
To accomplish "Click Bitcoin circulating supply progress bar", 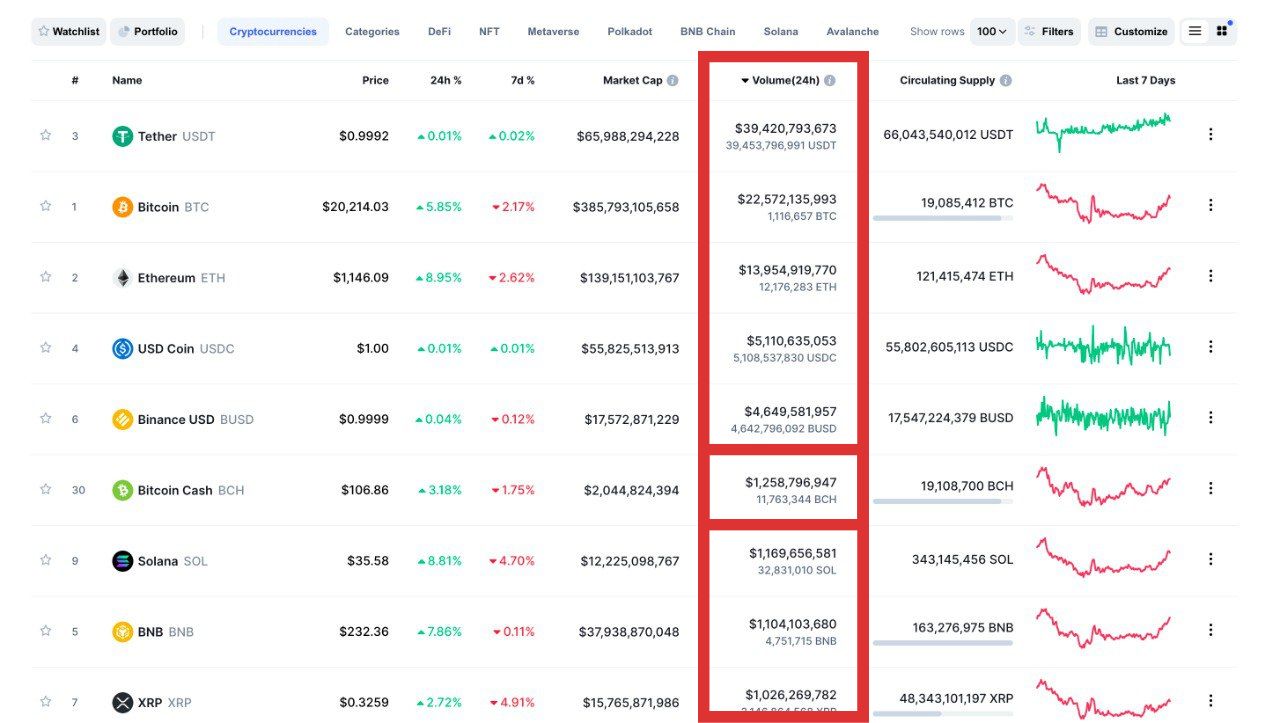I will (x=943, y=218).
